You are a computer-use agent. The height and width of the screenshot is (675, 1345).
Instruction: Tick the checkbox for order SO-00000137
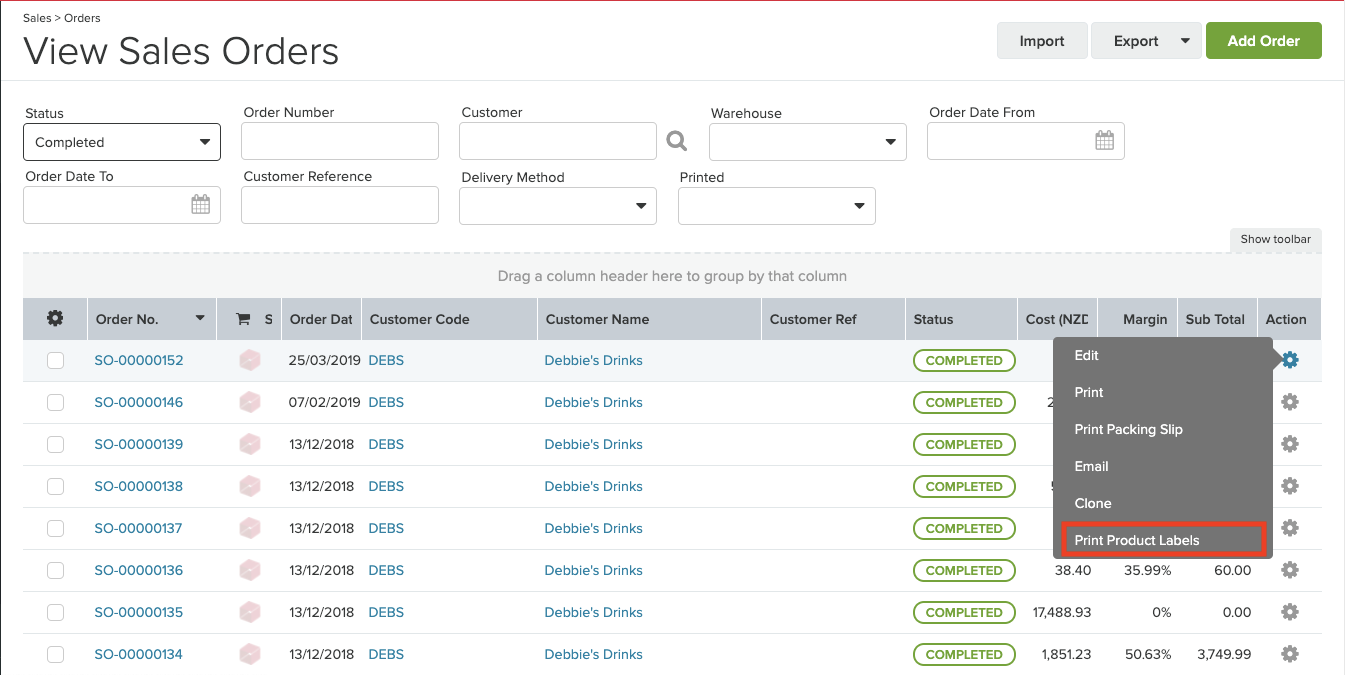(x=55, y=528)
